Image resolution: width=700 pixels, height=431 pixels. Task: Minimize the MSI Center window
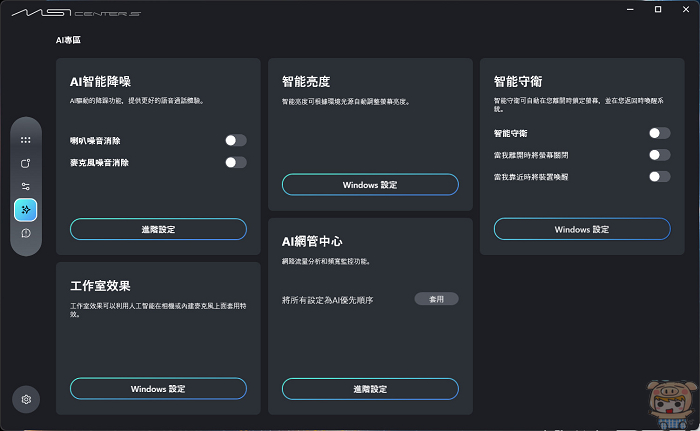pyautogui.click(x=631, y=9)
